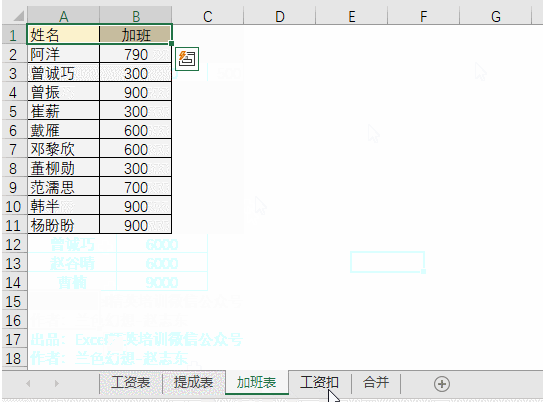Select the cell containing 790
Image resolution: width=548 pixels, height=402 pixels.
pos(136,55)
